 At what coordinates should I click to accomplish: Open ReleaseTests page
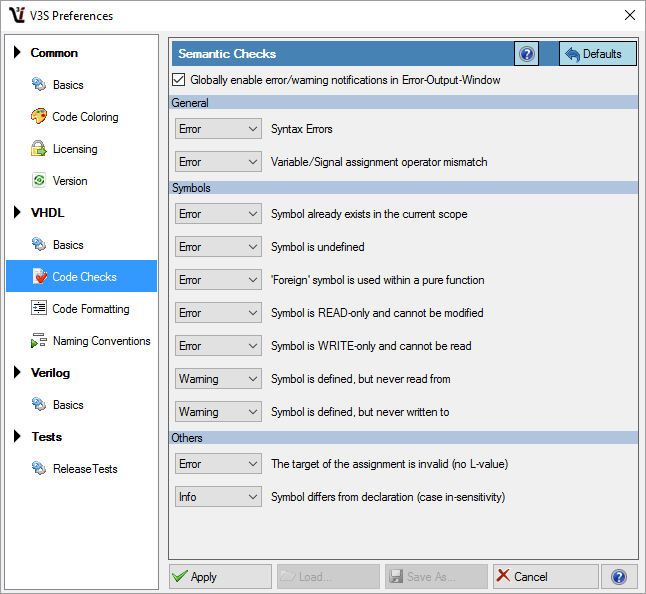[x=82, y=468]
